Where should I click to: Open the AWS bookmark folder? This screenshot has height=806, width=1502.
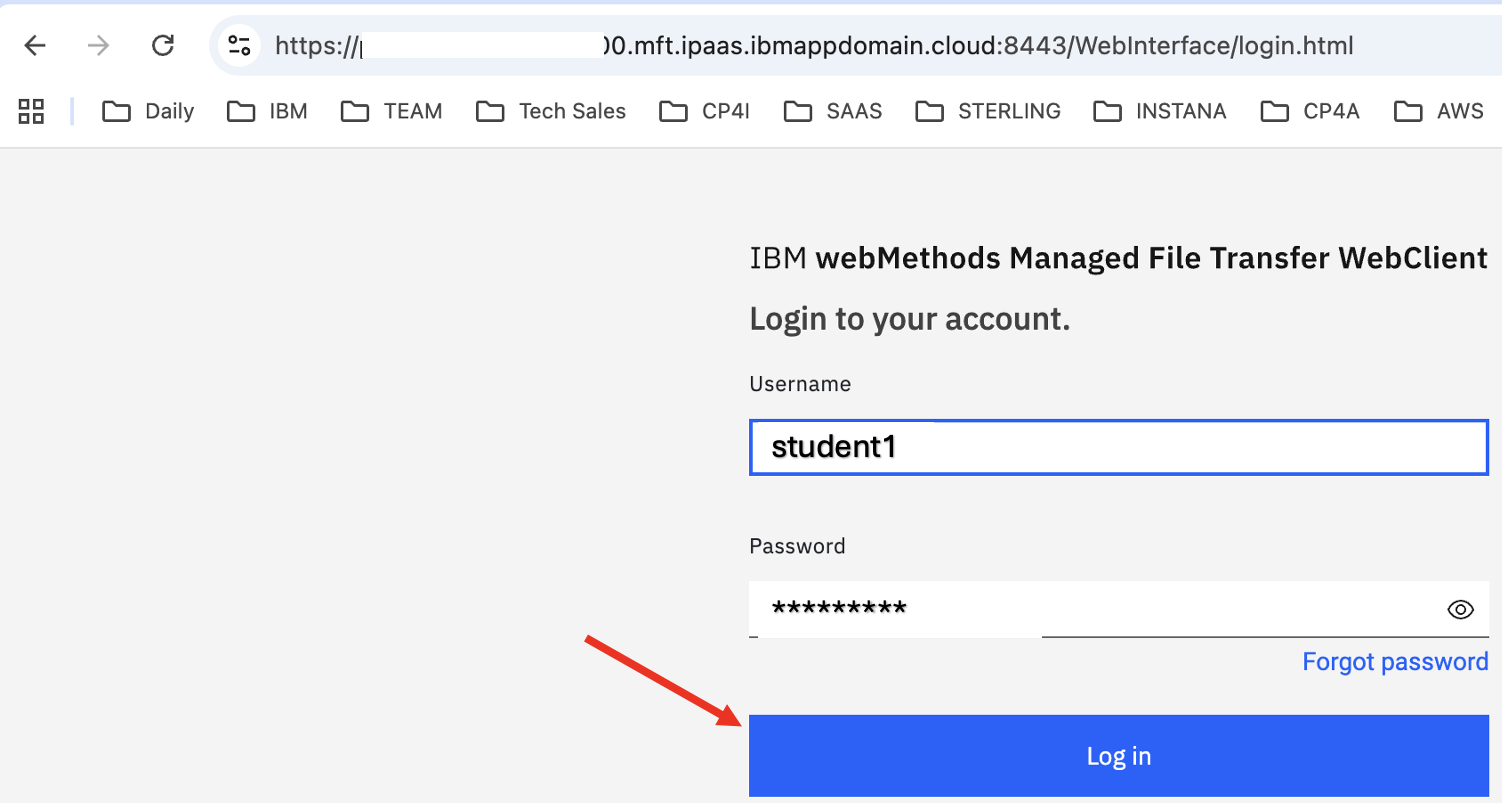pyautogui.click(x=1439, y=111)
